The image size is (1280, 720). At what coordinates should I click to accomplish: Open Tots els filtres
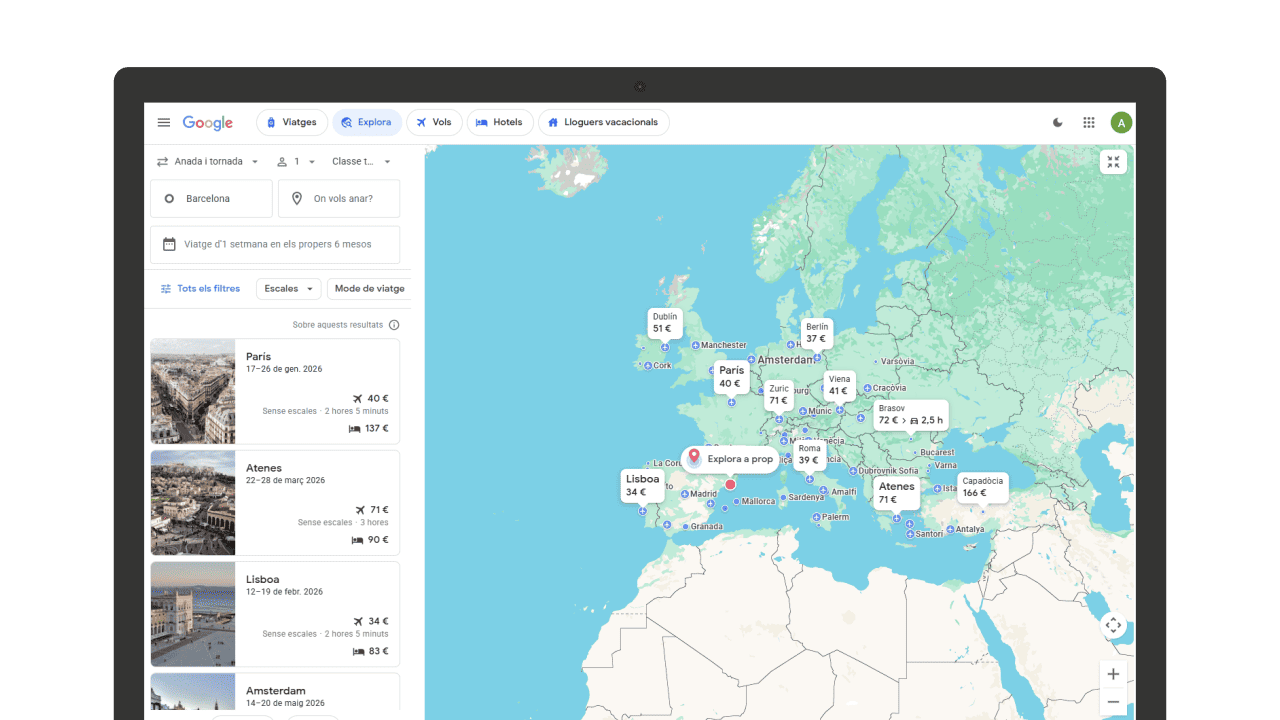(200, 289)
